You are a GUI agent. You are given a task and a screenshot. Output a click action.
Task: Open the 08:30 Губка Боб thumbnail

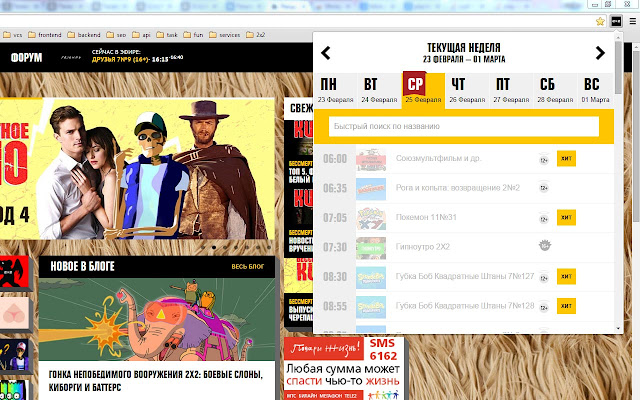[x=371, y=277]
